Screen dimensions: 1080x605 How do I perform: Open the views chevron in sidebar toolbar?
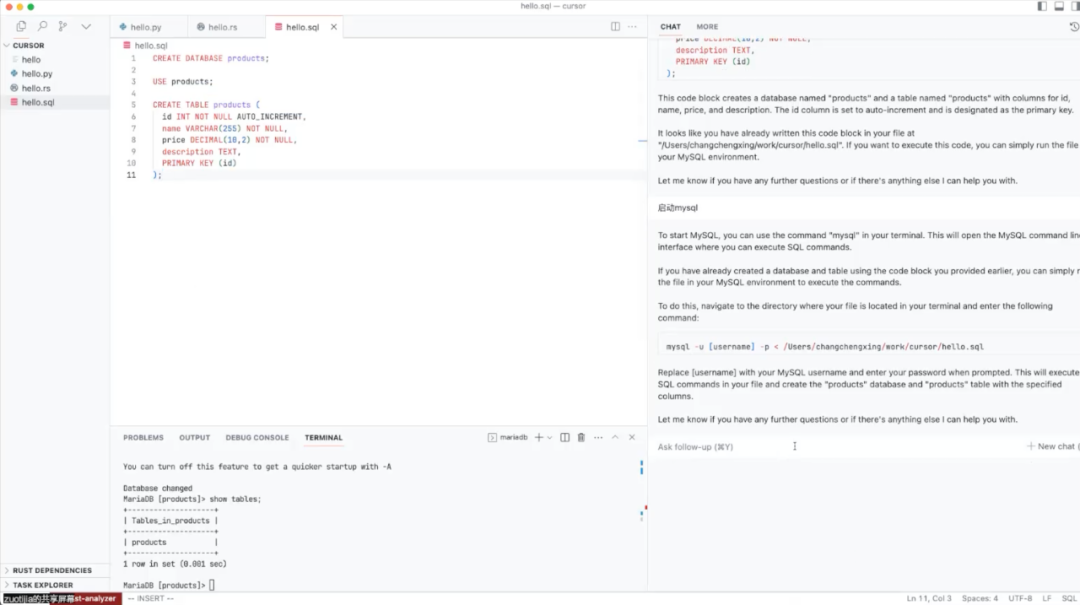86,27
